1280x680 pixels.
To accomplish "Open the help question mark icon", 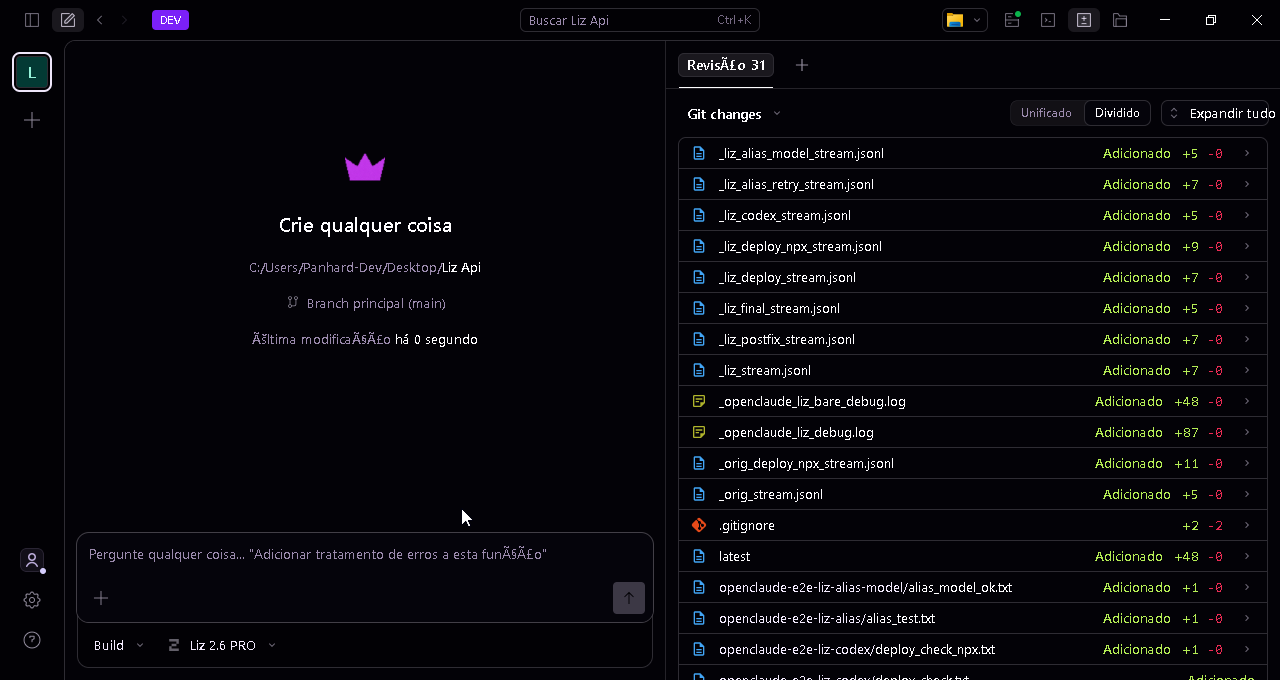I will (x=32, y=640).
